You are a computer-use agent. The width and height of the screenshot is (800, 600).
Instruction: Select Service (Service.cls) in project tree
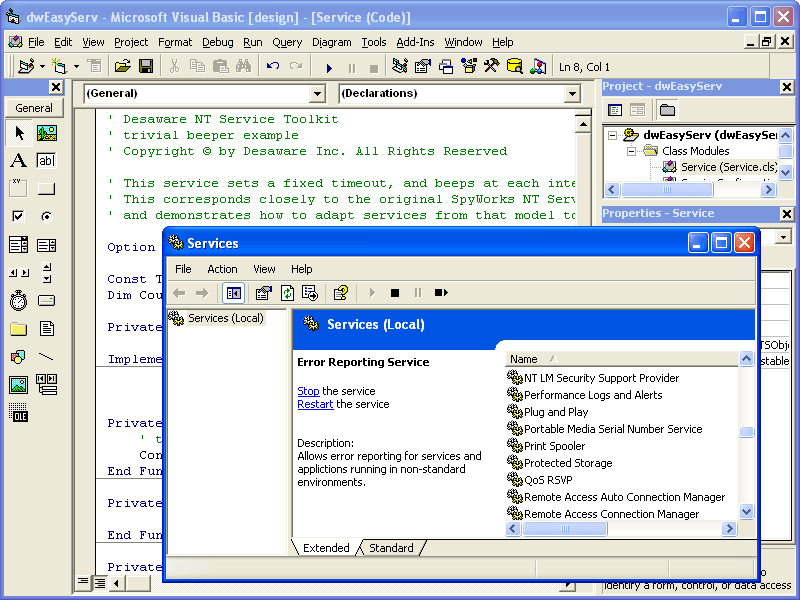(x=729, y=167)
